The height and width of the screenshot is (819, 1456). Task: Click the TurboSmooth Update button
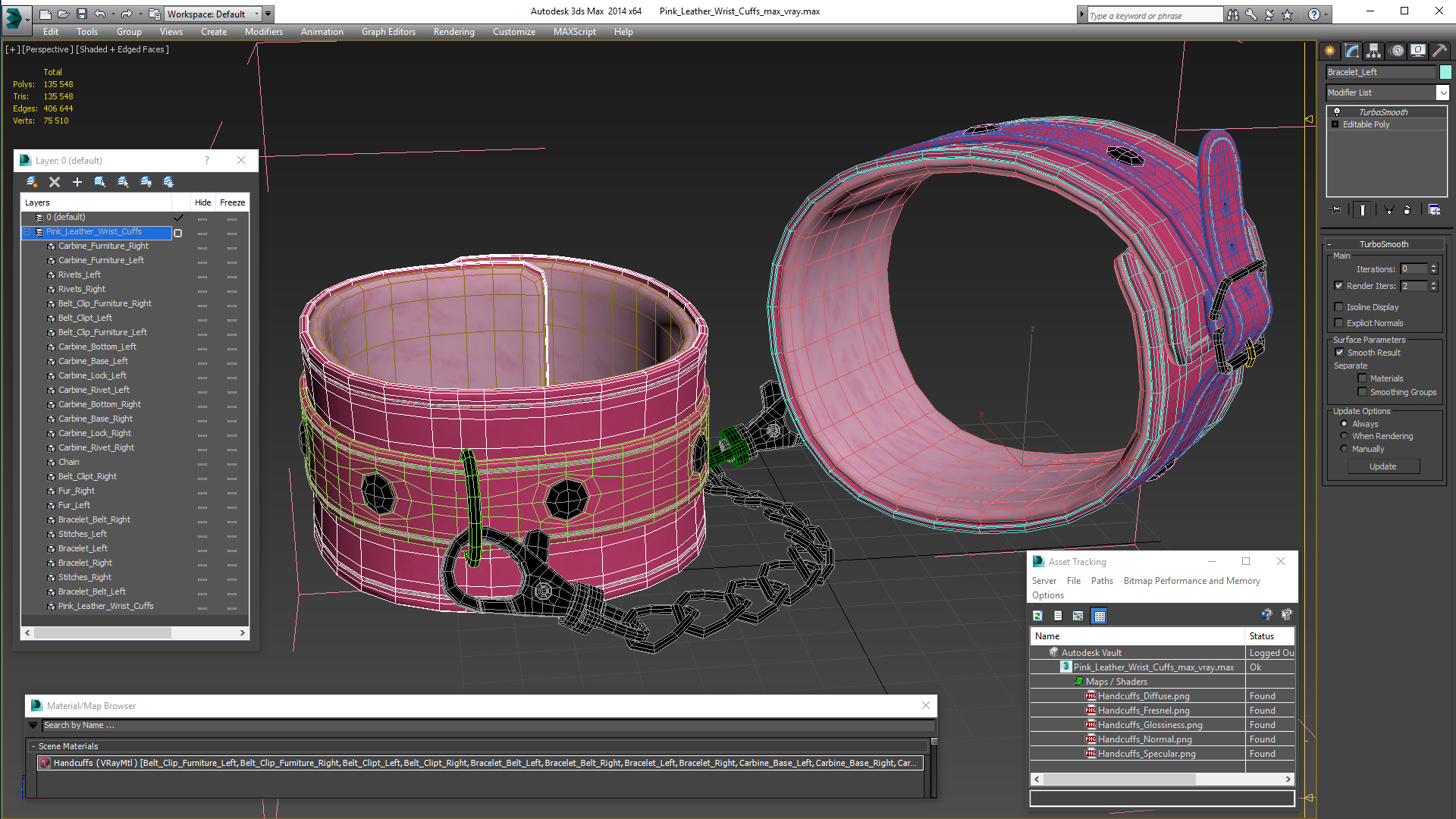[x=1382, y=466]
